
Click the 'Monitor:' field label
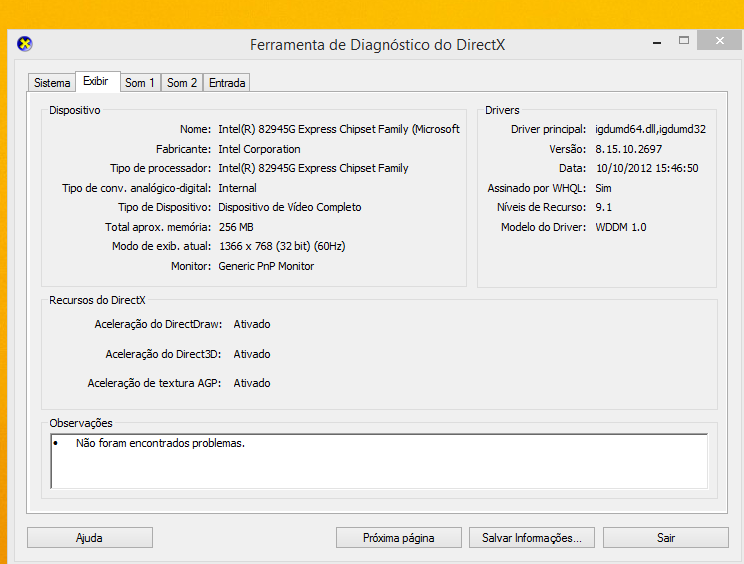[x=191, y=266]
